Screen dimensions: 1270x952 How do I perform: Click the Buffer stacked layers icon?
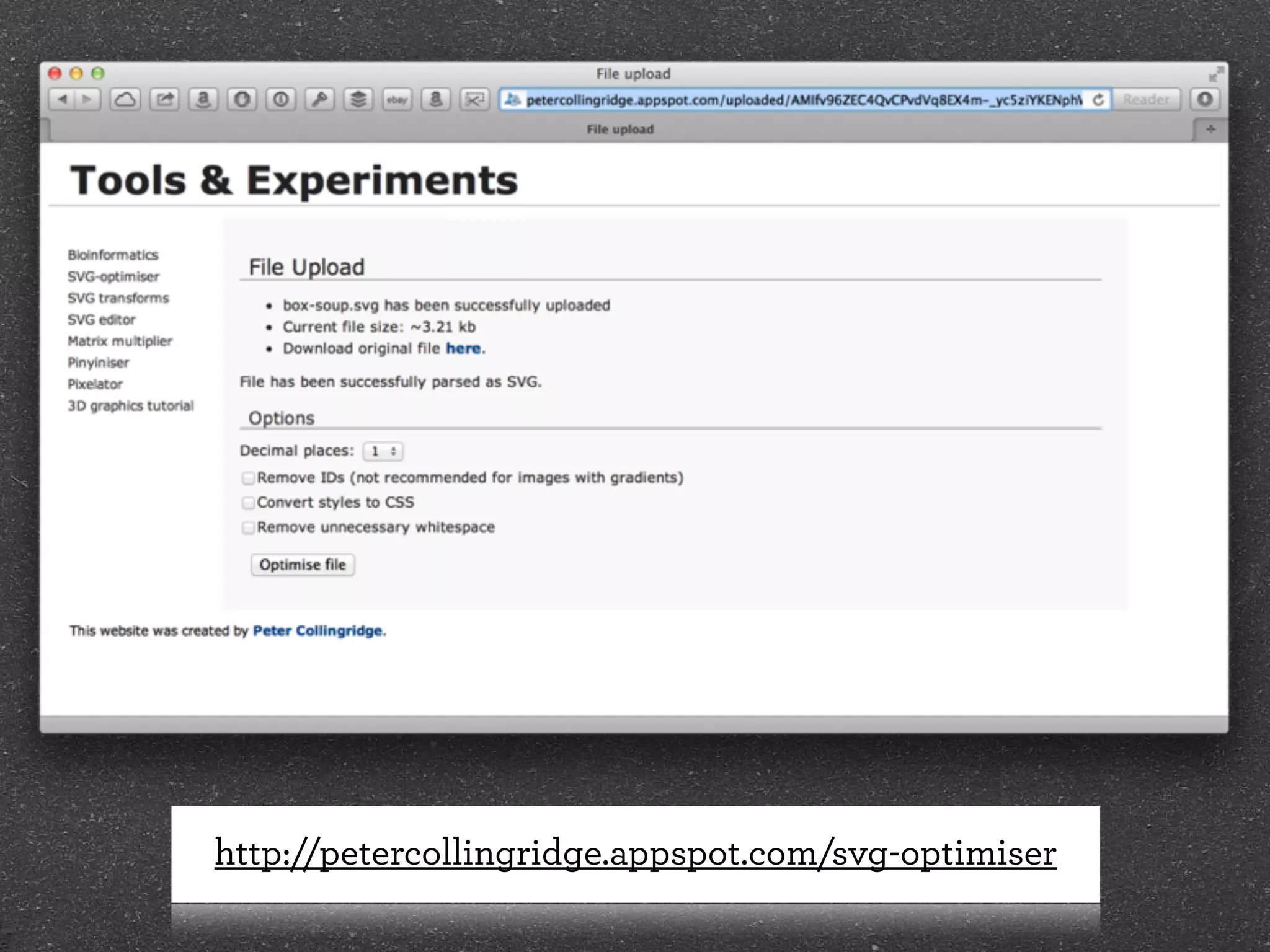coord(358,99)
